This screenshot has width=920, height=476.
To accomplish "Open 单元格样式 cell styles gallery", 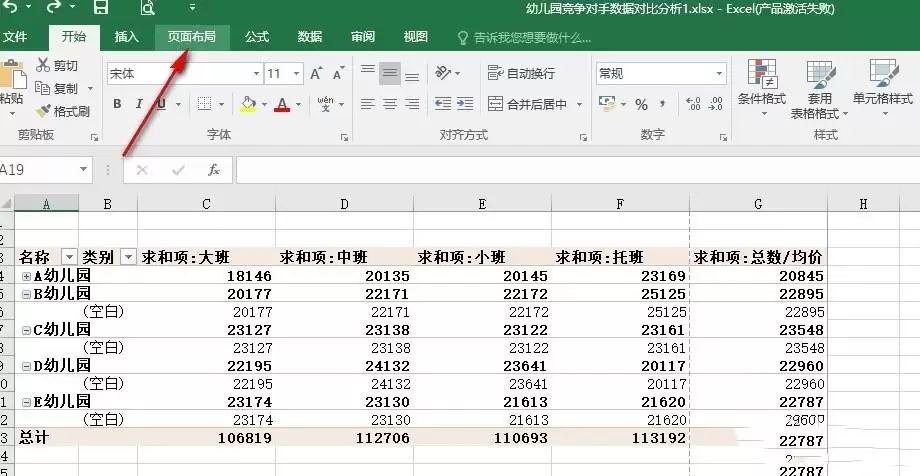I will click(883, 87).
